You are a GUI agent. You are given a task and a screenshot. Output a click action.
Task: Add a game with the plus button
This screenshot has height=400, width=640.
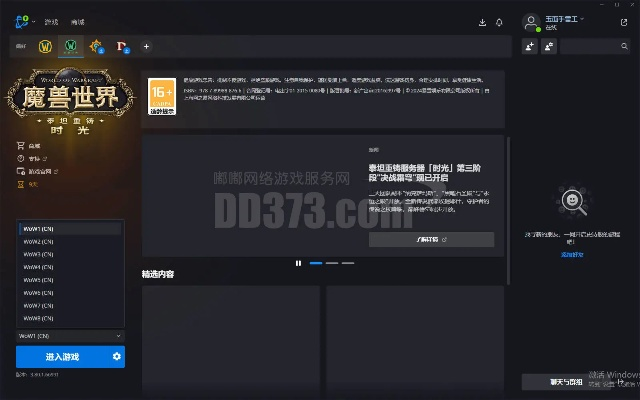tap(146, 47)
